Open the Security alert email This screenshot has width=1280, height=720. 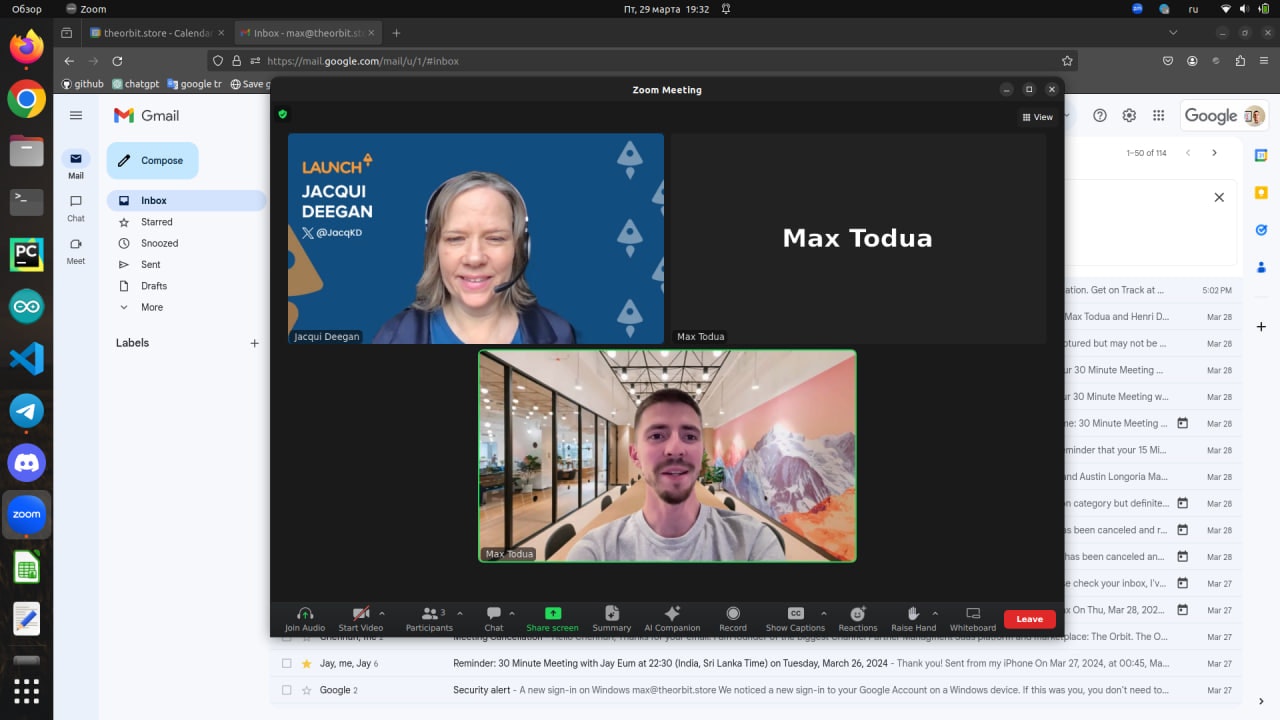coord(756,690)
